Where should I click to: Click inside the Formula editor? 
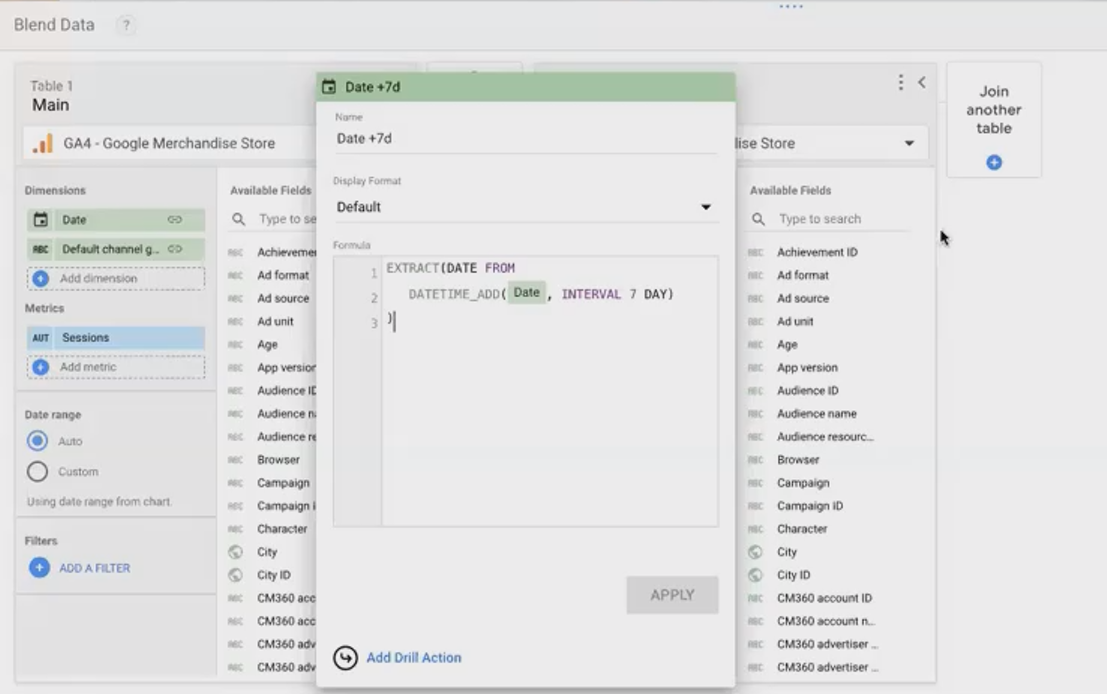pyautogui.click(x=549, y=391)
